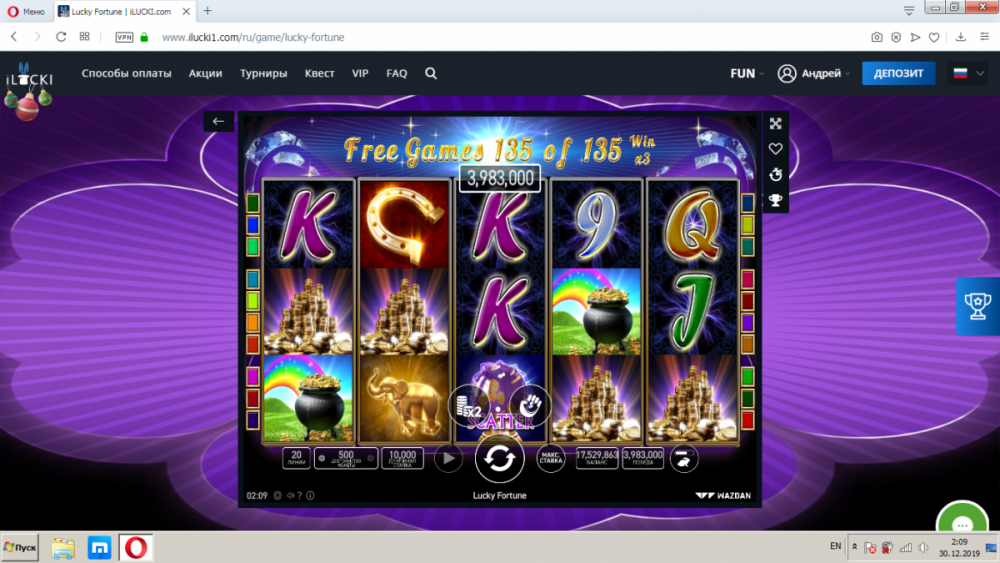This screenshot has width=1000, height=563.
Task: Start autoplay with the play triangle button
Action: point(448,458)
